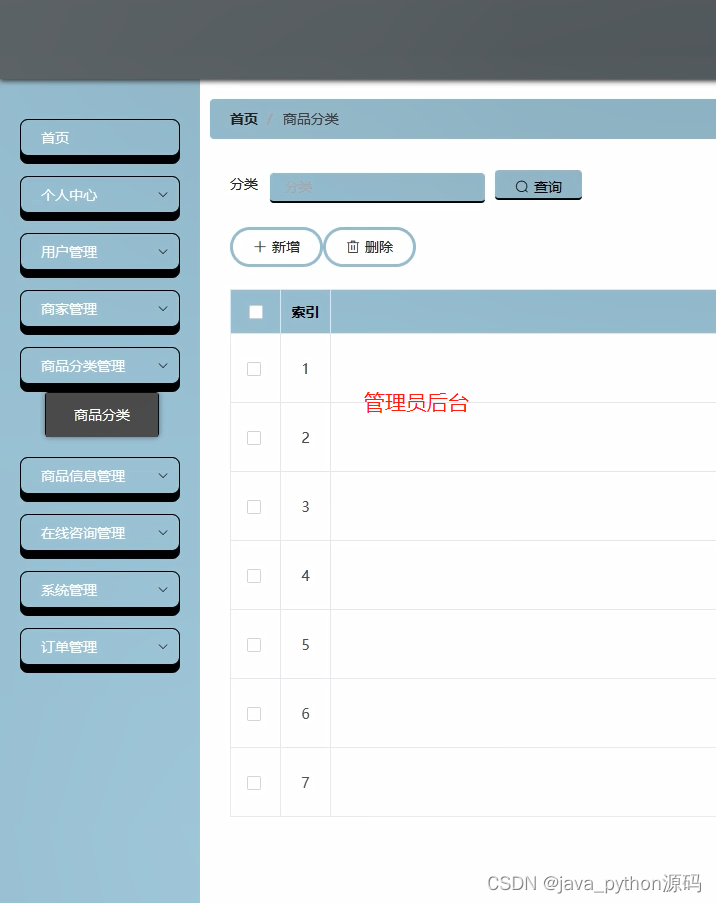
Task: Click the 删除 delete button
Action: 369,247
